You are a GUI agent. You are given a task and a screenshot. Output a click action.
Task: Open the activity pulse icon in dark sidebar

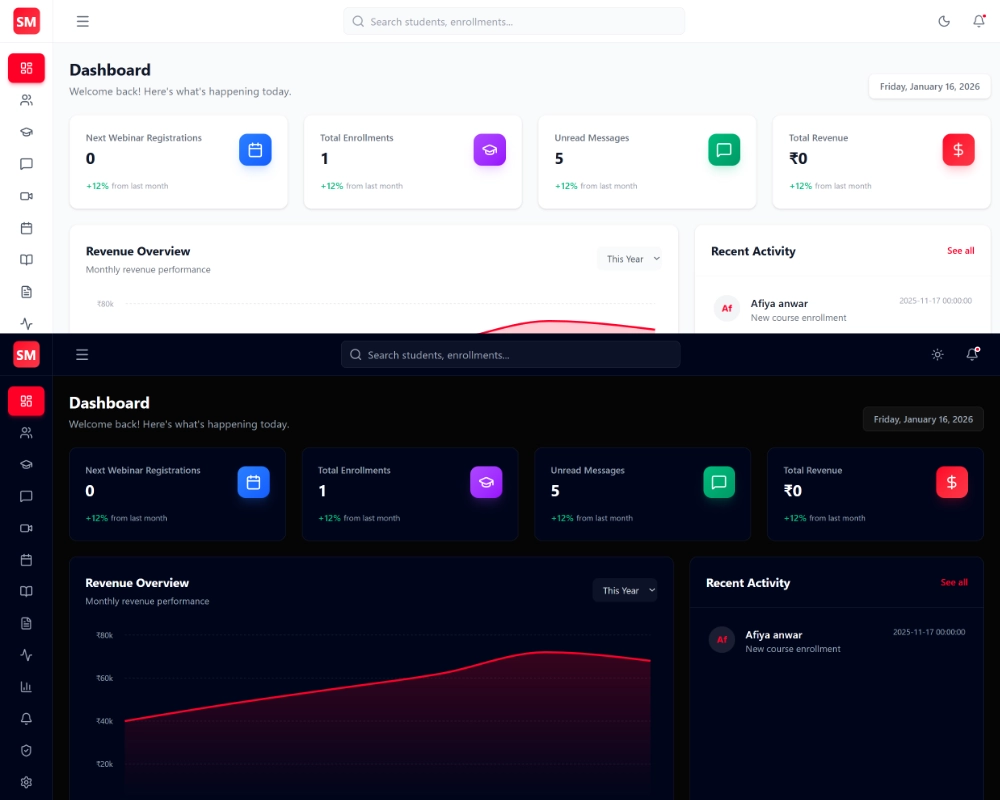pyautogui.click(x=26, y=655)
